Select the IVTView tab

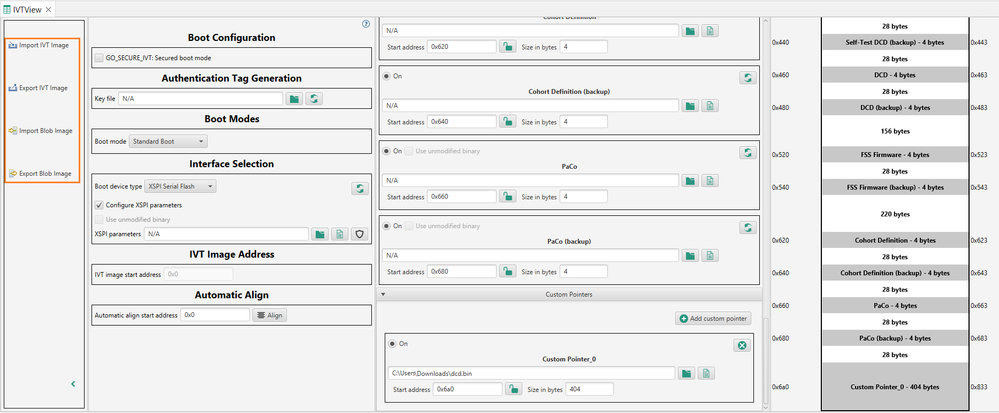coord(27,10)
